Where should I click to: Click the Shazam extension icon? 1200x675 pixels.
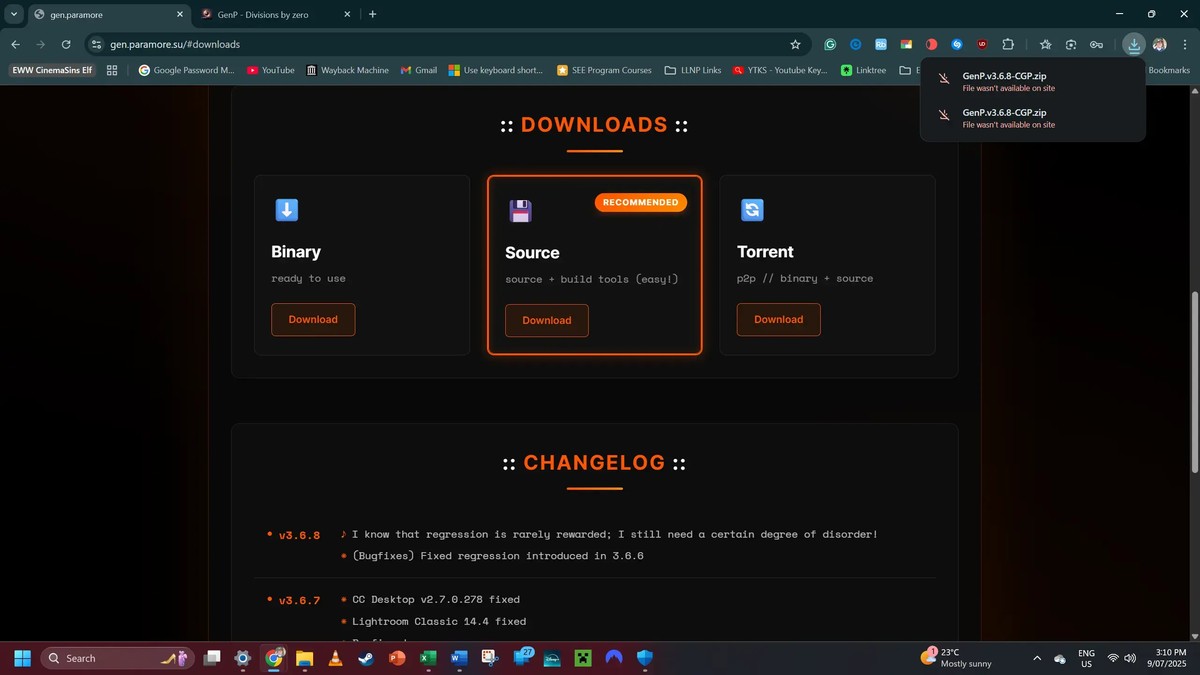coord(957,44)
